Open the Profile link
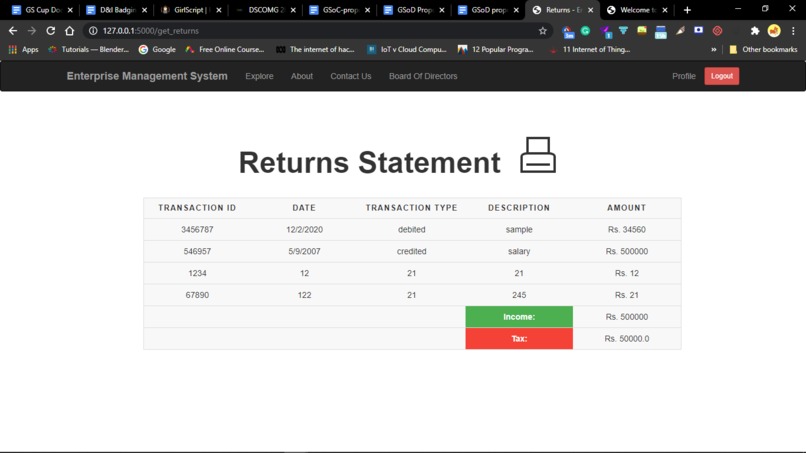 coord(684,76)
